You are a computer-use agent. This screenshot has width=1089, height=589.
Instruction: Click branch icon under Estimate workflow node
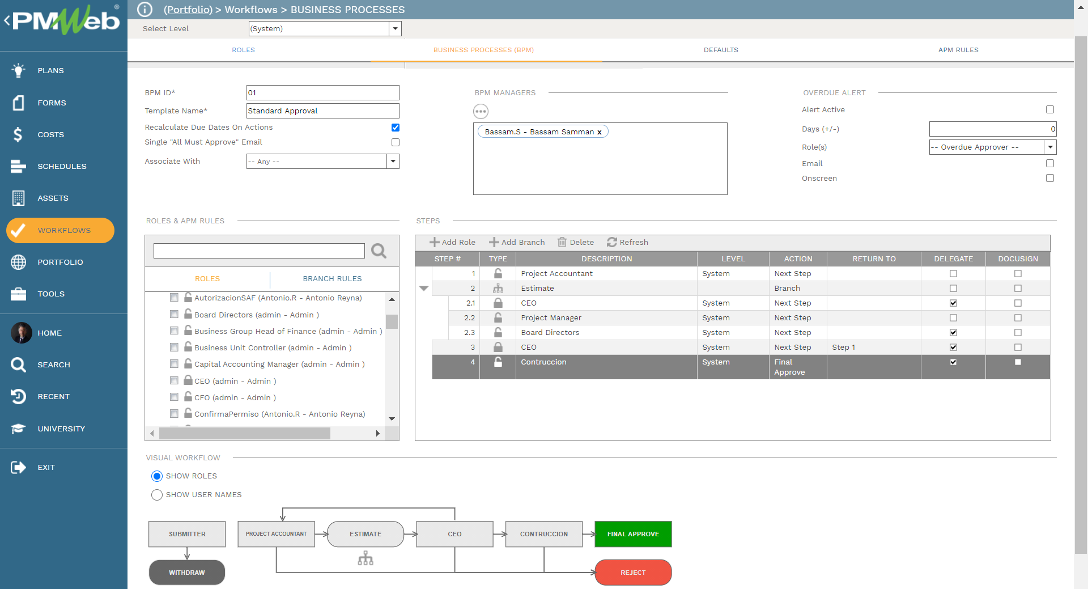pyautogui.click(x=365, y=558)
